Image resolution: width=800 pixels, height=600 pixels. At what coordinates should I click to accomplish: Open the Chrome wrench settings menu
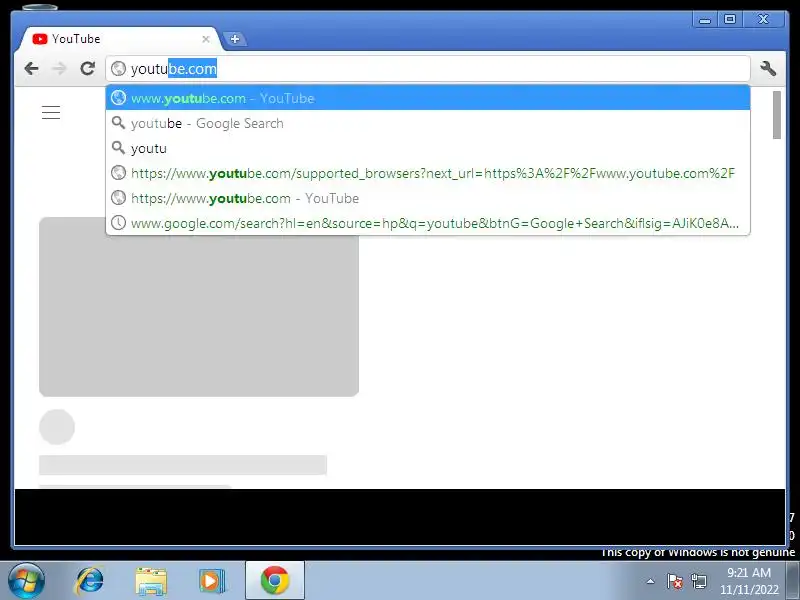[x=768, y=68]
